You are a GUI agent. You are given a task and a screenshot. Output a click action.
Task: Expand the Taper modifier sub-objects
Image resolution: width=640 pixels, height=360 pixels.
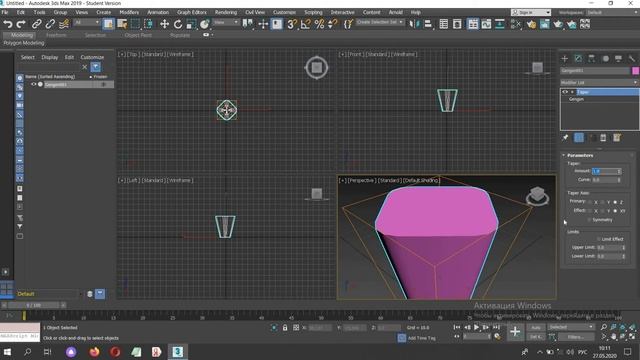[x=572, y=92]
